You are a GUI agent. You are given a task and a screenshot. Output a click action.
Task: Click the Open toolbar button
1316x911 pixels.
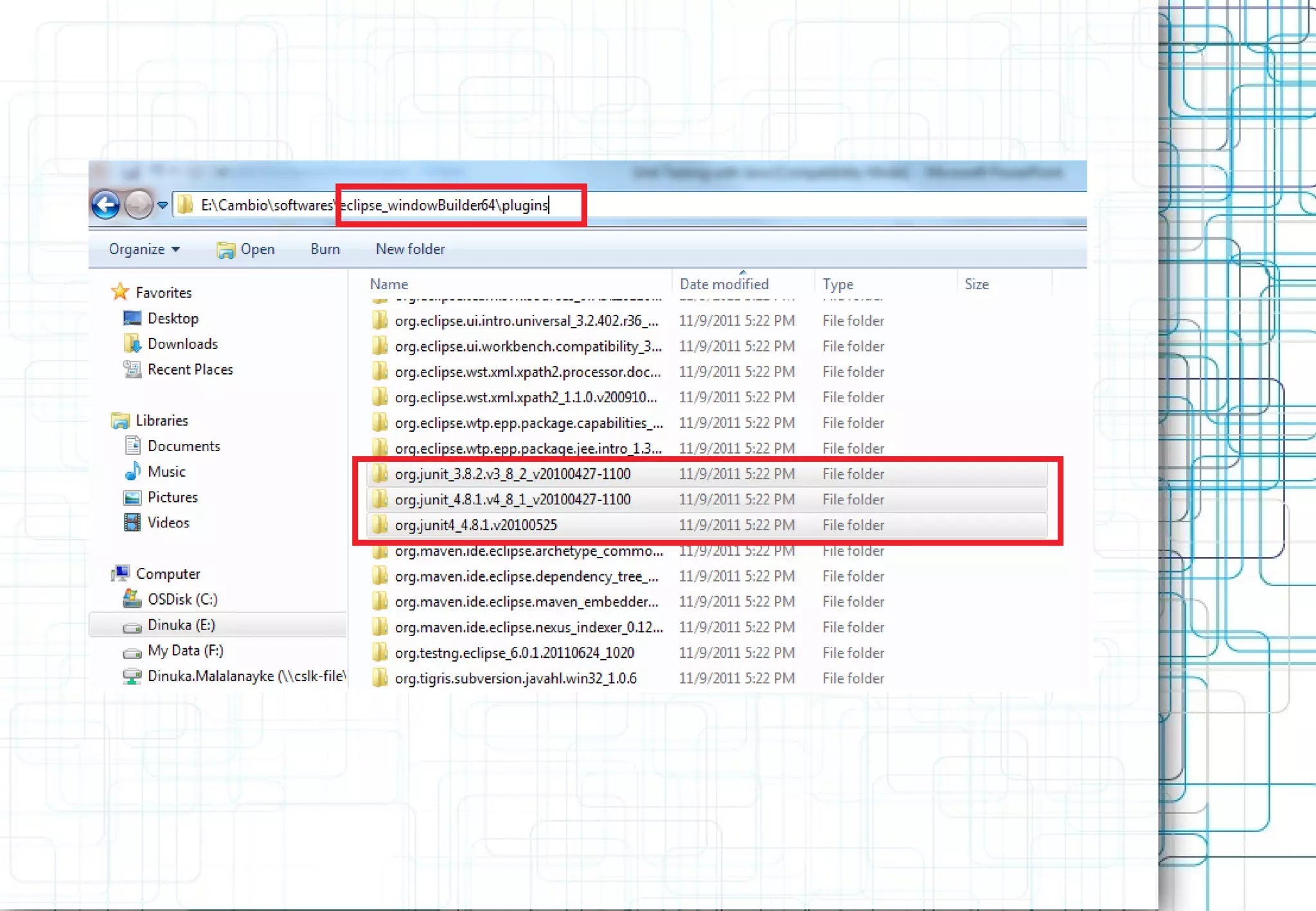246,249
